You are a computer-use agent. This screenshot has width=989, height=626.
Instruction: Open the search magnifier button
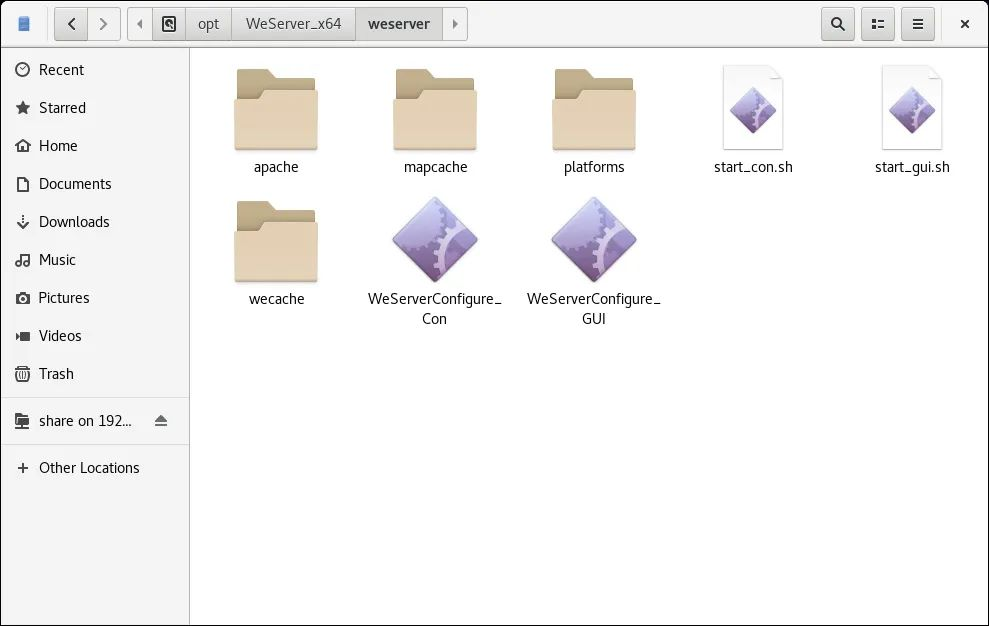838,24
